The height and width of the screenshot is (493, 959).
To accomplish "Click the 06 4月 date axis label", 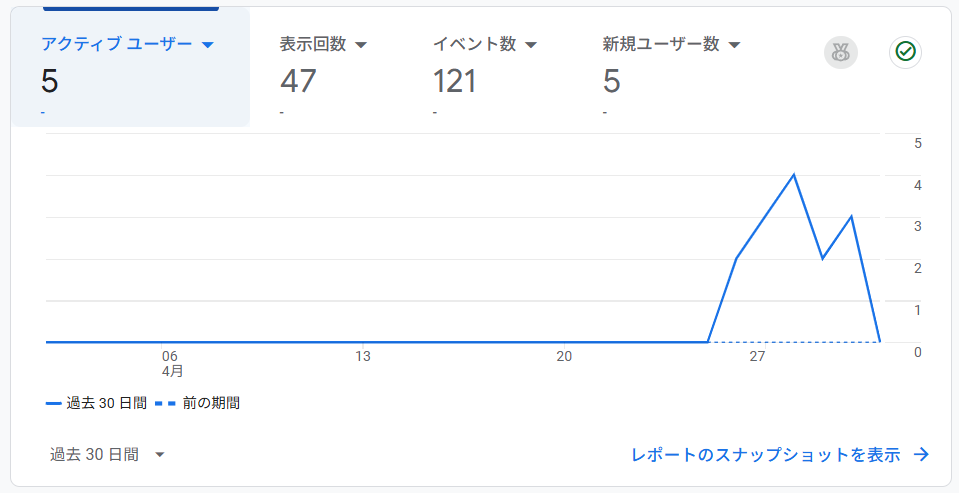I will (172, 363).
